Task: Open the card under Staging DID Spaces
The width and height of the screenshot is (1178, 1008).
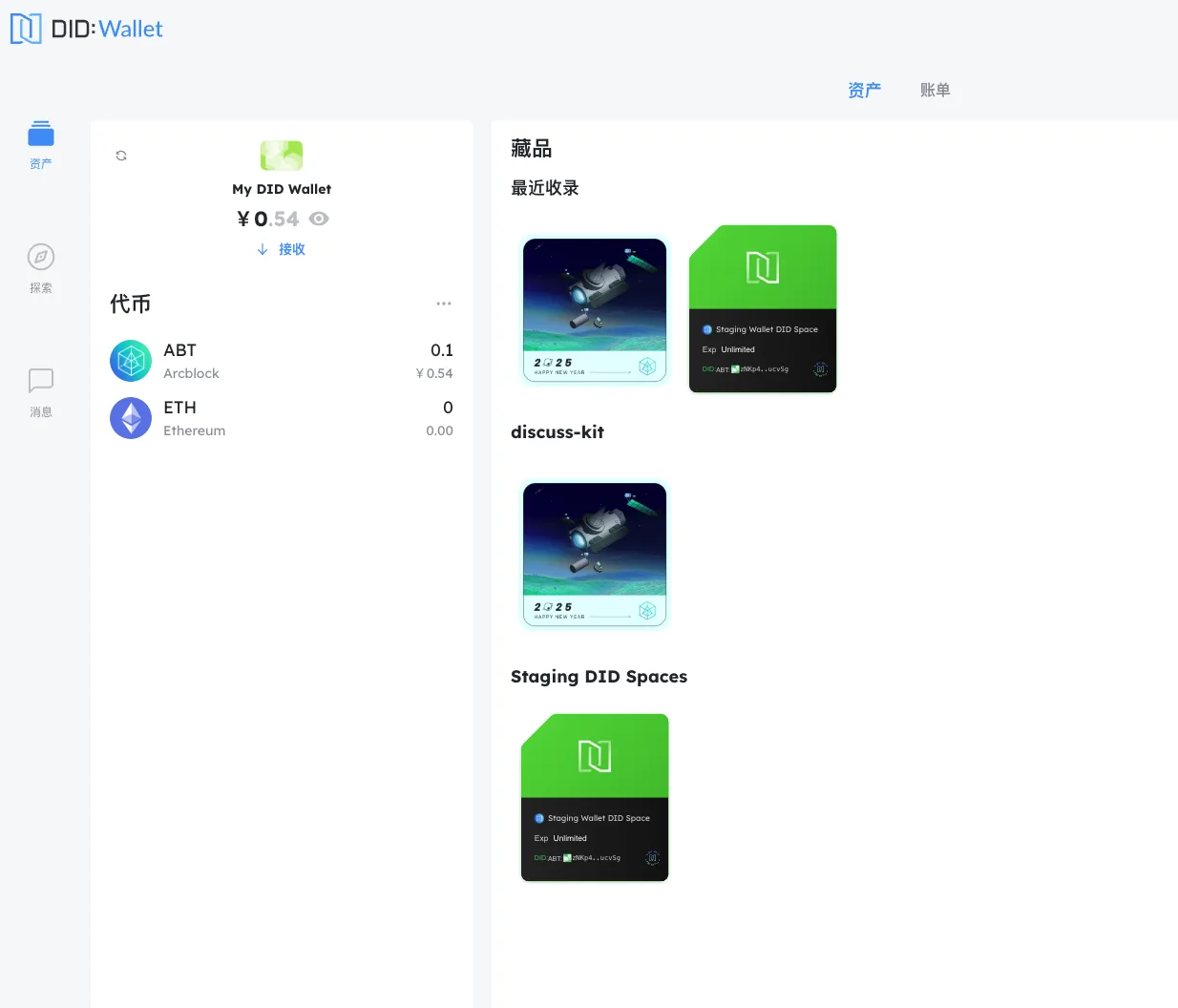Action: click(x=595, y=798)
